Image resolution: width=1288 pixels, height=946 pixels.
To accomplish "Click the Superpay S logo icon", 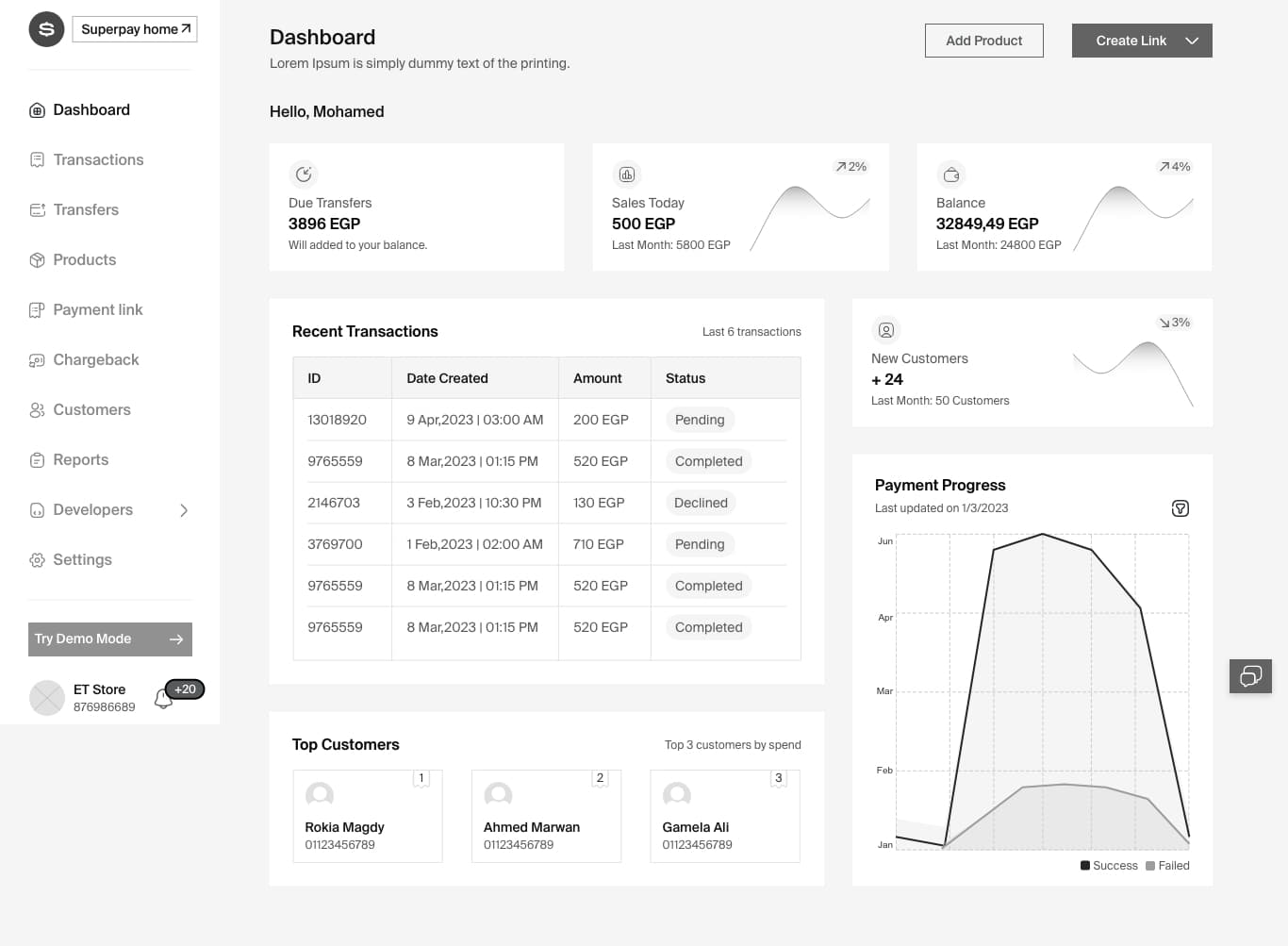I will [46, 29].
